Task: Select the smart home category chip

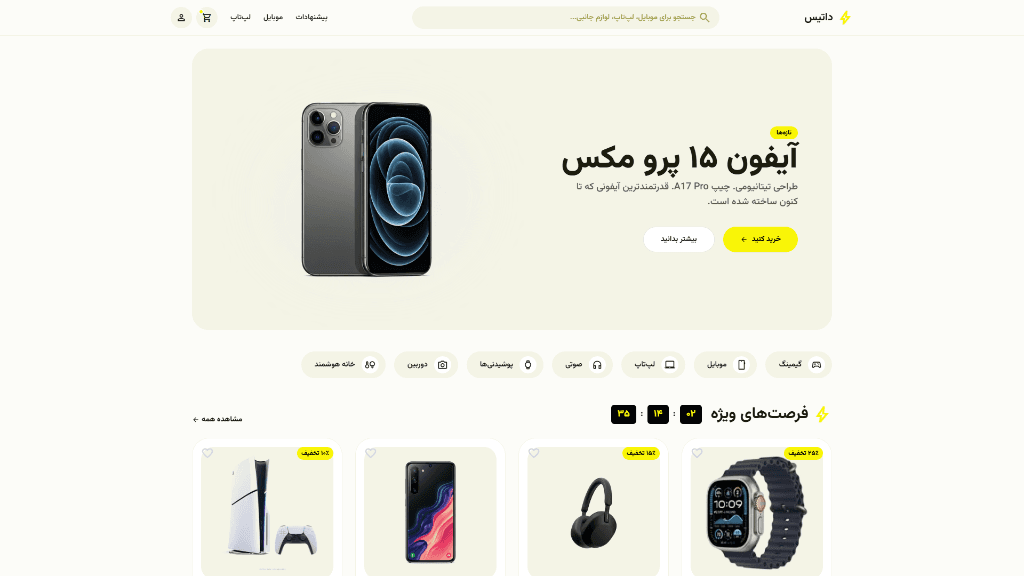Action: (x=344, y=364)
